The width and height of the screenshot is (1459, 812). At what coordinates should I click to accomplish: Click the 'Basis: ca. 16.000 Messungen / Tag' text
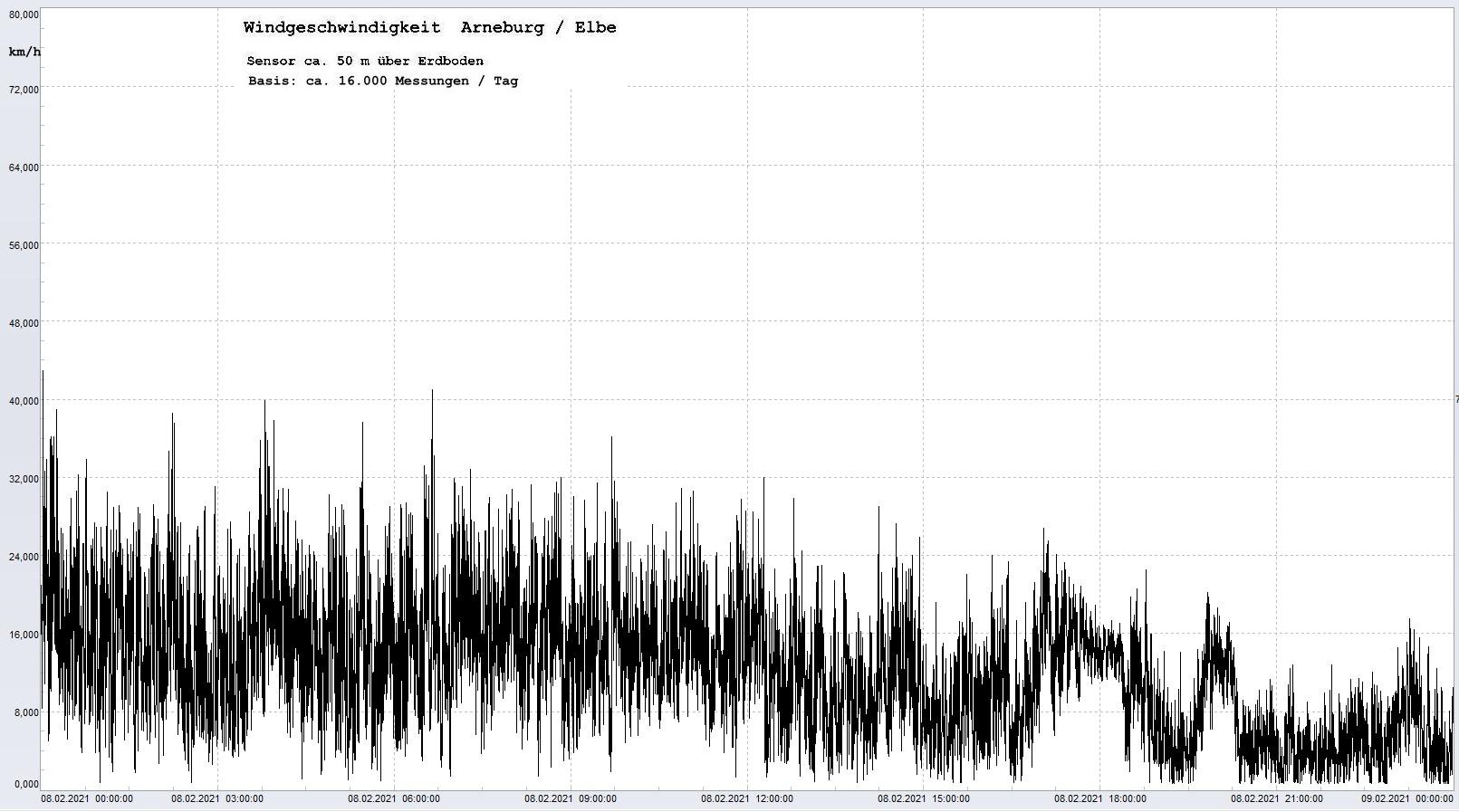tap(383, 81)
